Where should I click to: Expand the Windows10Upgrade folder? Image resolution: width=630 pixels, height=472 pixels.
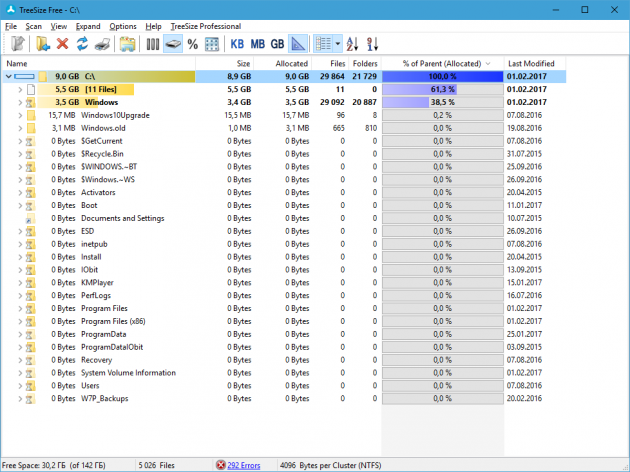(x=20, y=115)
